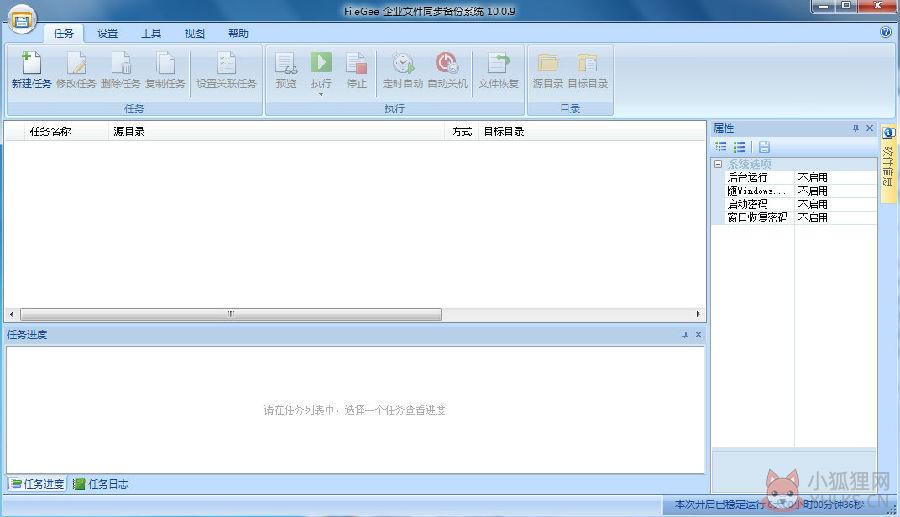Click the 文件恢复 (file restore) icon
Screen dimensions: 900x517
pyautogui.click(x=498, y=63)
